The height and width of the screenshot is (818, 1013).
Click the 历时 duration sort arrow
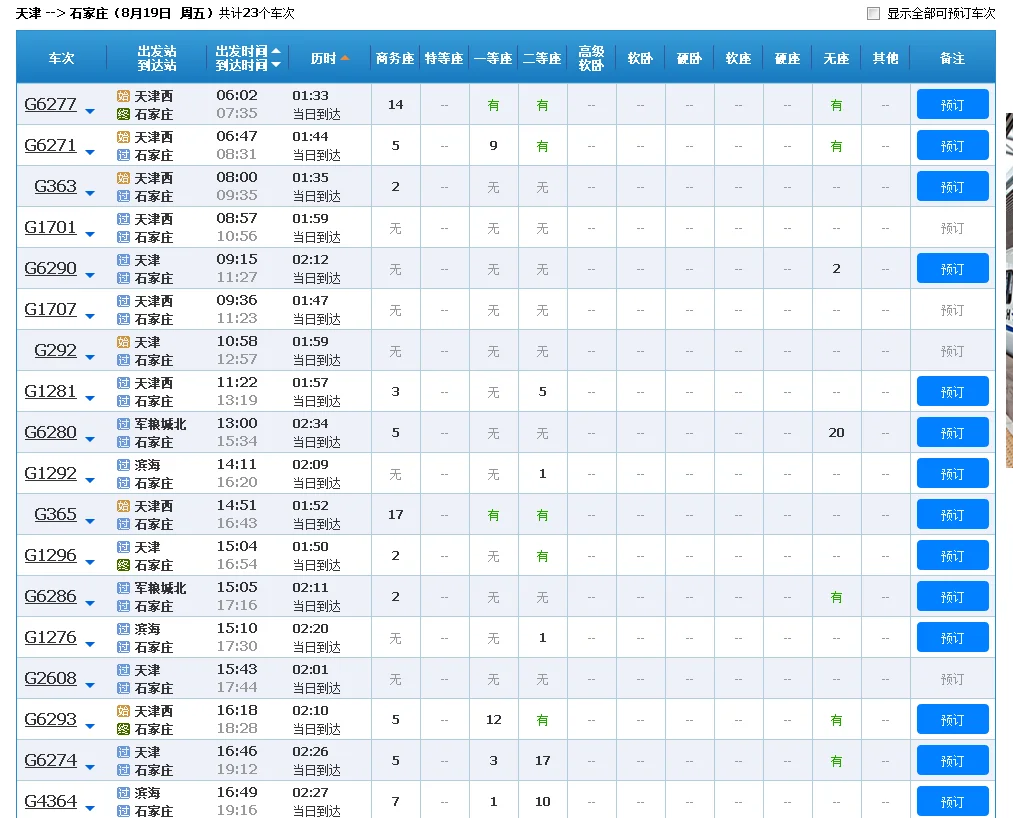coord(345,58)
